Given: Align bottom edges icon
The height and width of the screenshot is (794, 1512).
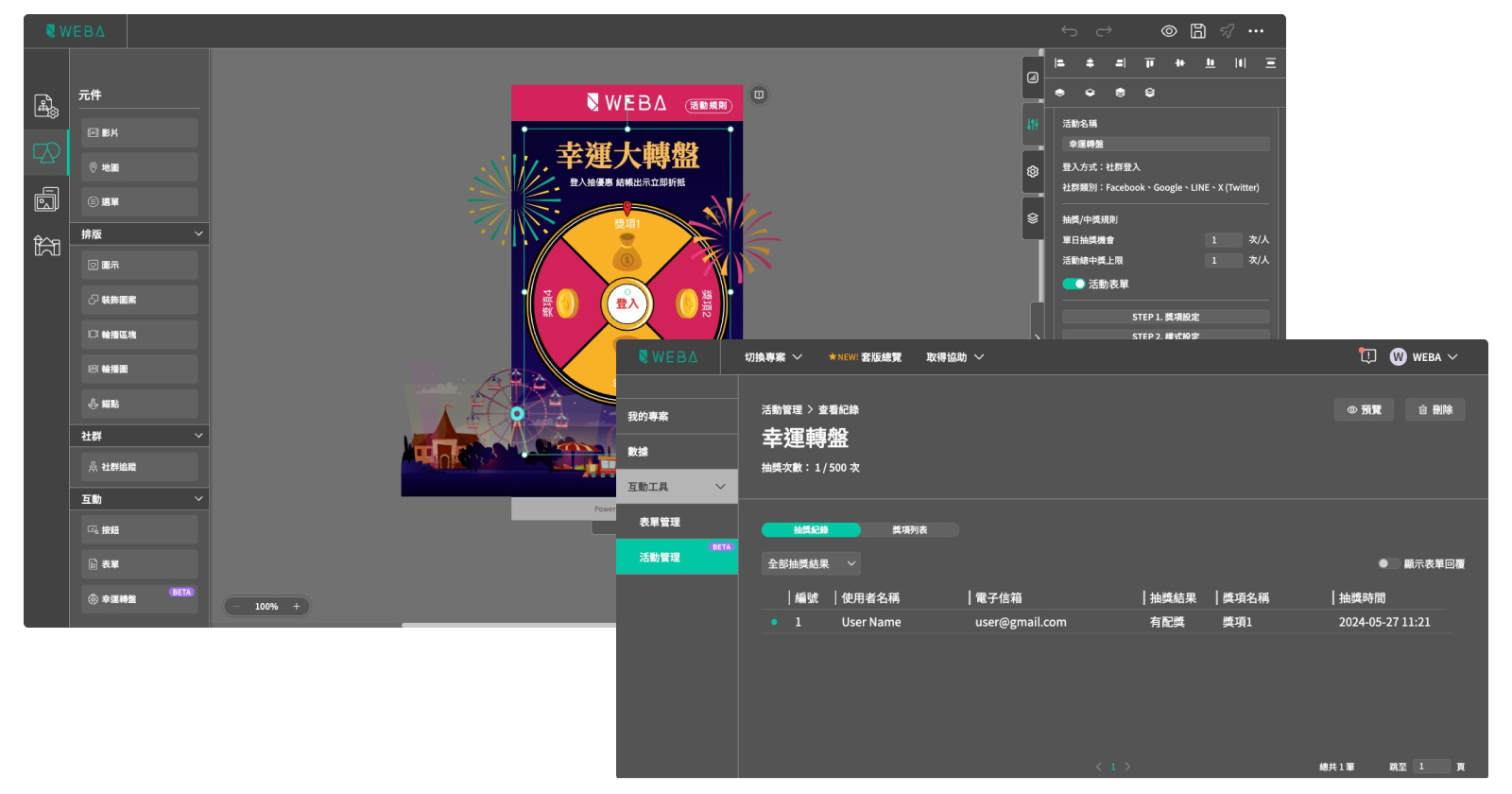Looking at the screenshot, I should [1210, 63].
